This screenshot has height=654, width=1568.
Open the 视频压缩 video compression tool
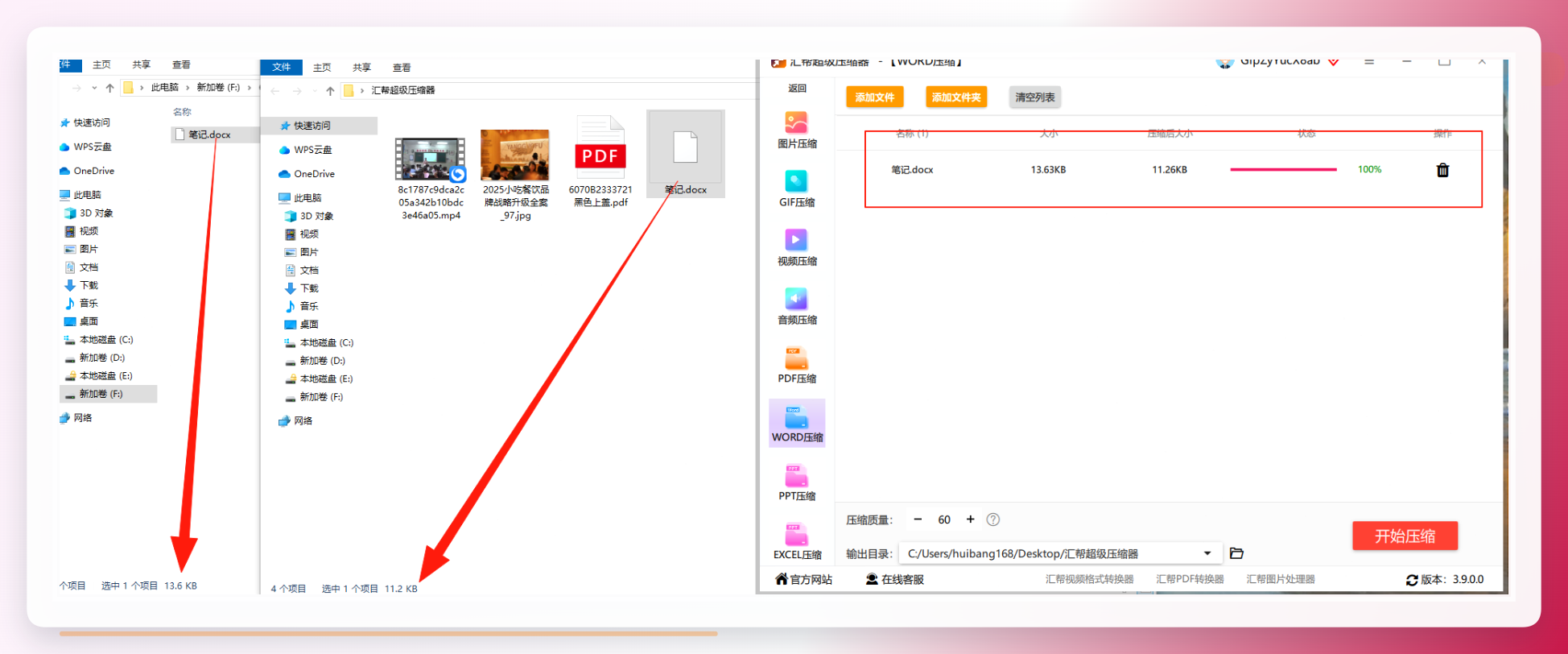pos(796,248)
